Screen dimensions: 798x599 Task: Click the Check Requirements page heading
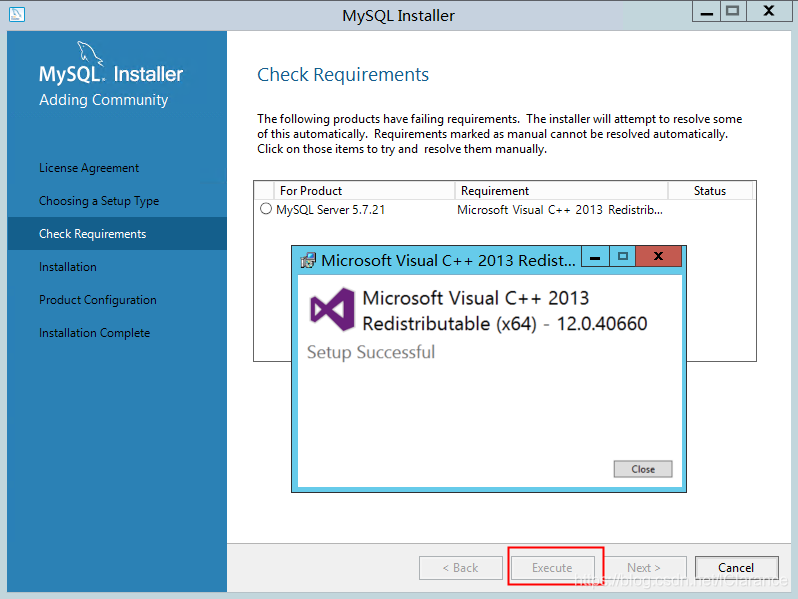343,75
